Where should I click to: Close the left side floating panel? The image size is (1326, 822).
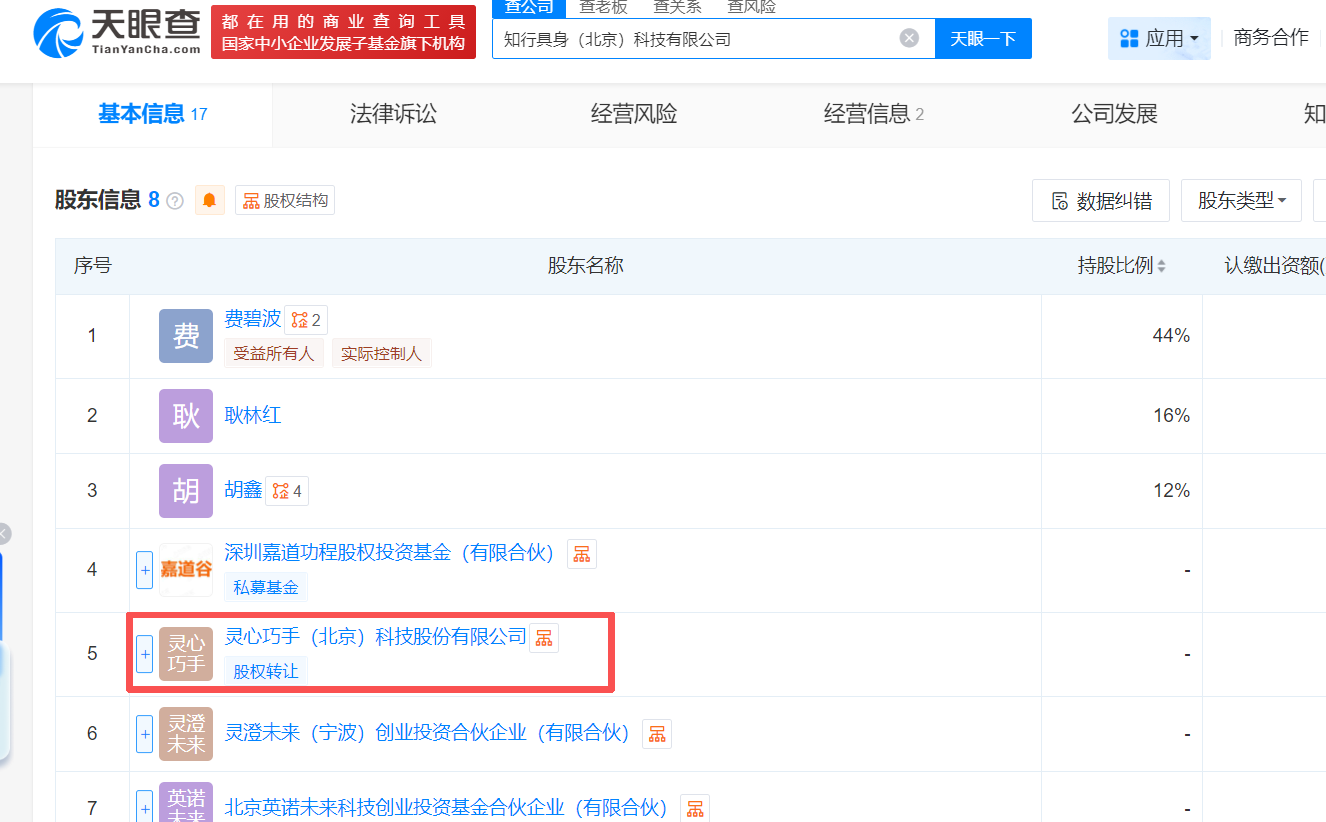pyautogui.click(x=3, y=534)
